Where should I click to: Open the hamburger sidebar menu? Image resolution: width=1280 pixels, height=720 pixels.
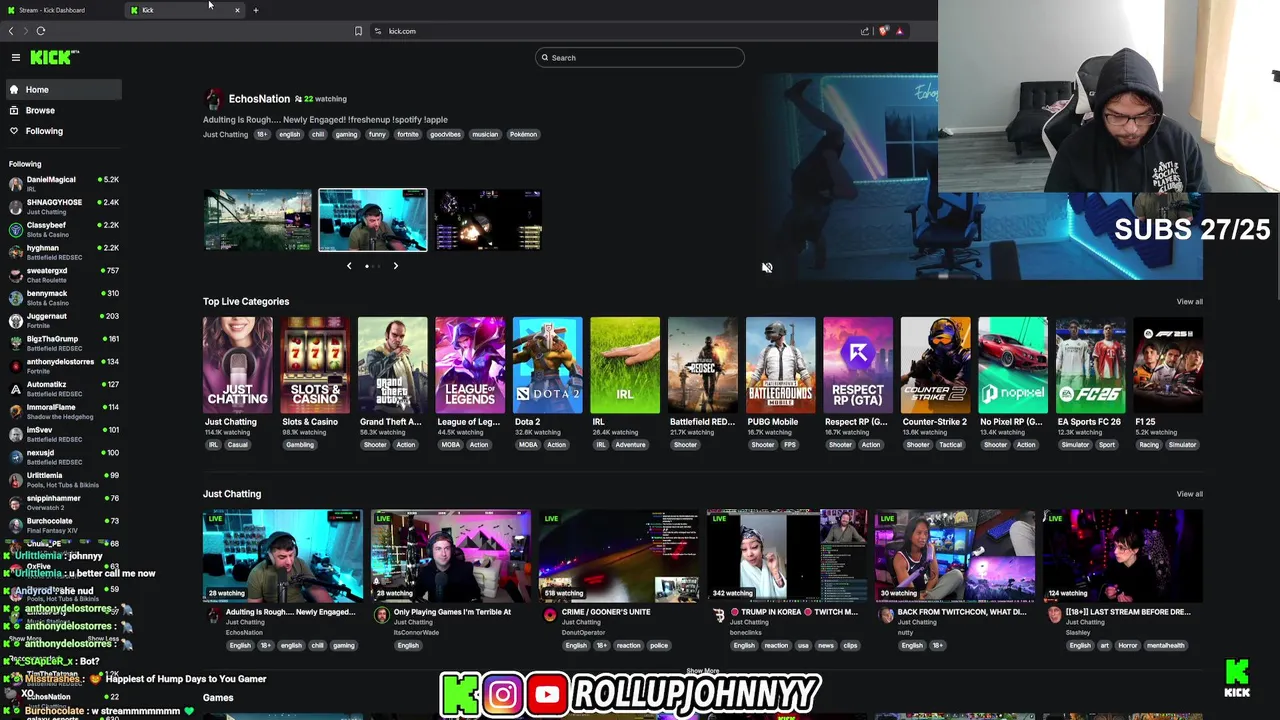tap(16, 58)
